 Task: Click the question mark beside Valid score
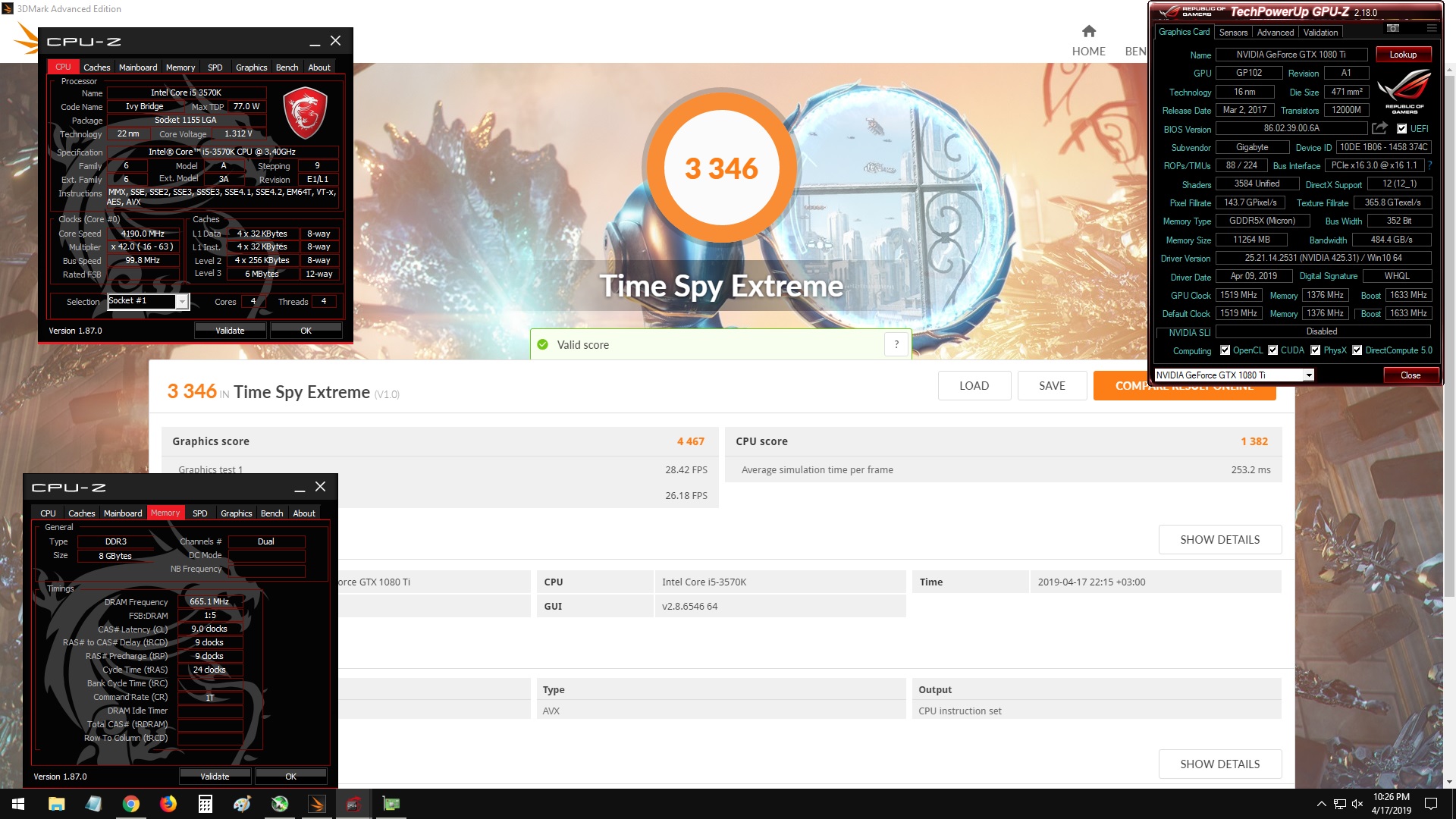[x=896, y=344]
